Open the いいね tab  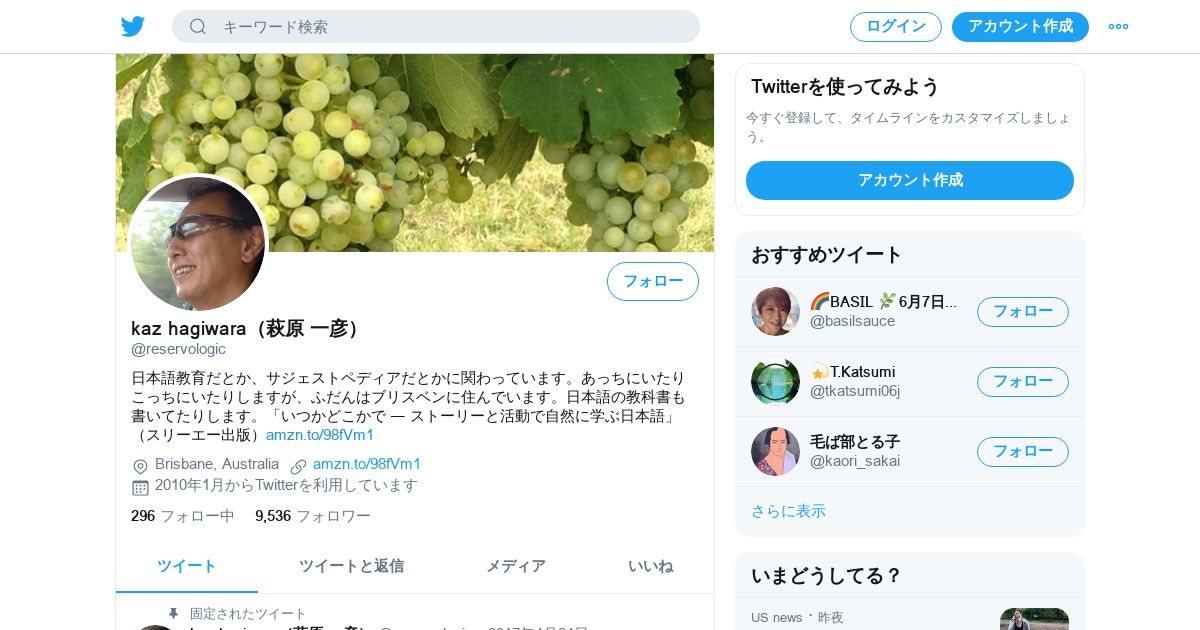[x=650, y=566]
